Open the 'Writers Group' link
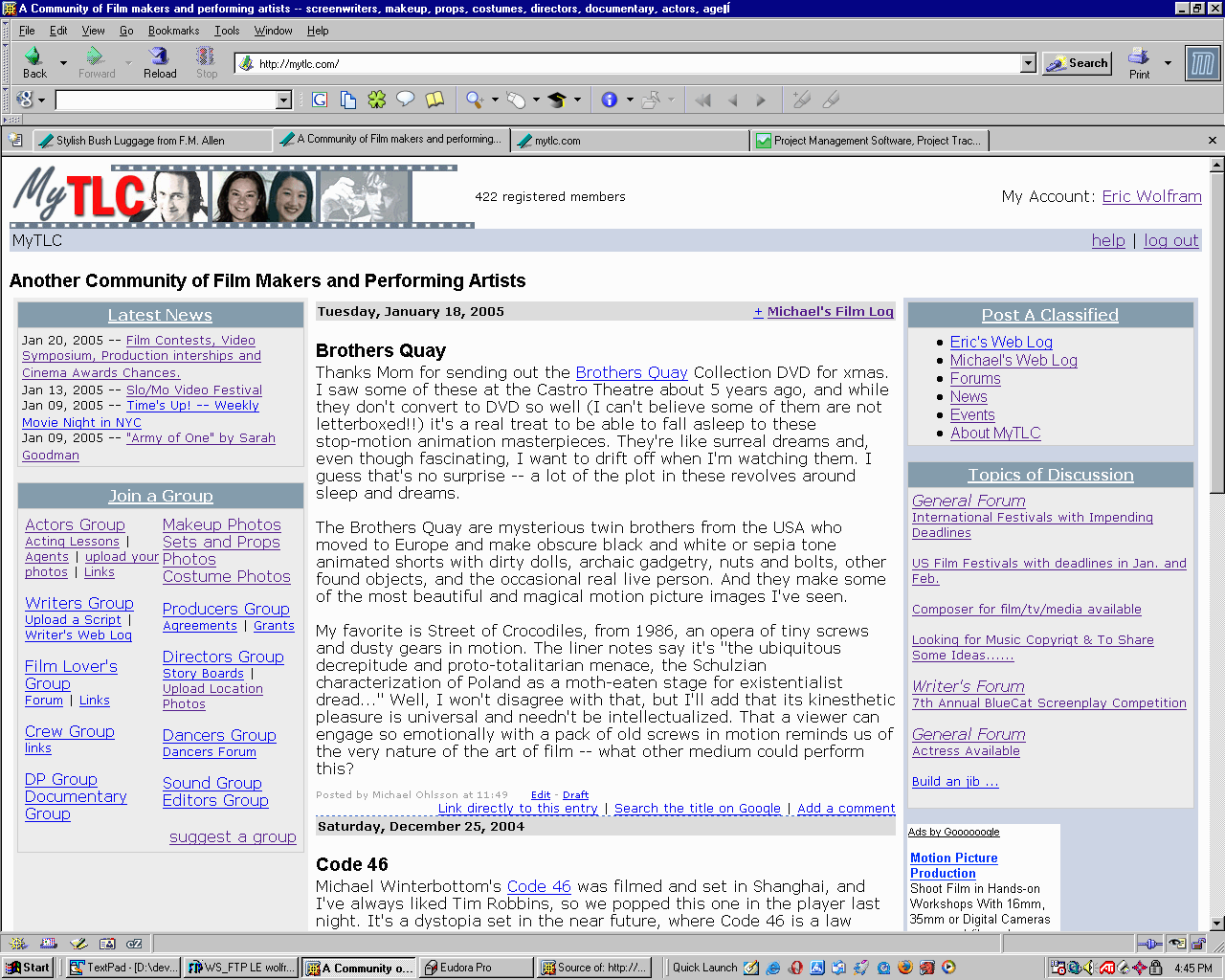This screenshot has width=1225, height=980. point(79,603)
